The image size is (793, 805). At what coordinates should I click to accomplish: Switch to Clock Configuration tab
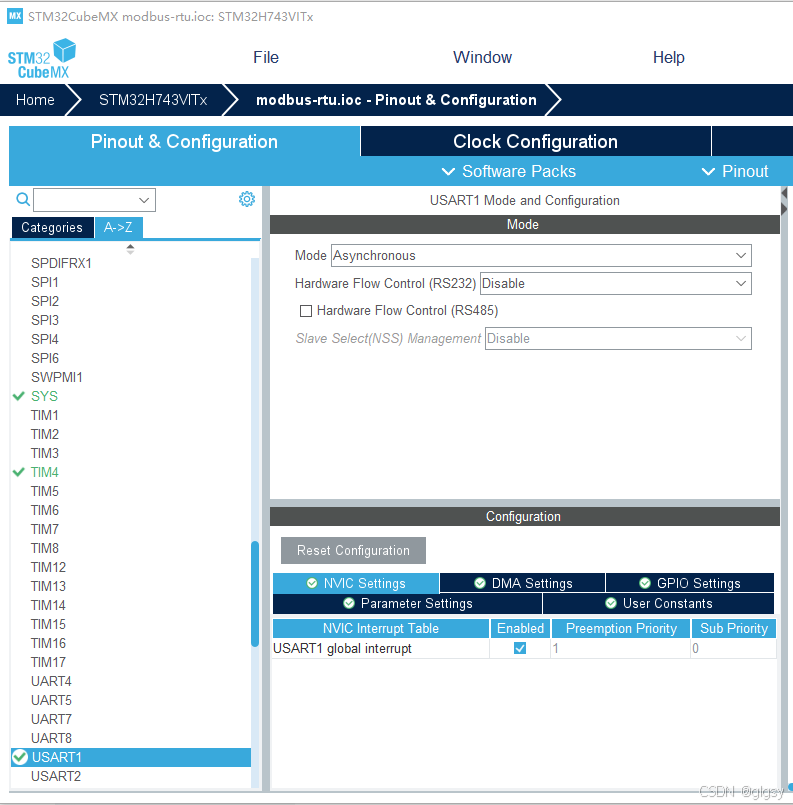[535, 141]
